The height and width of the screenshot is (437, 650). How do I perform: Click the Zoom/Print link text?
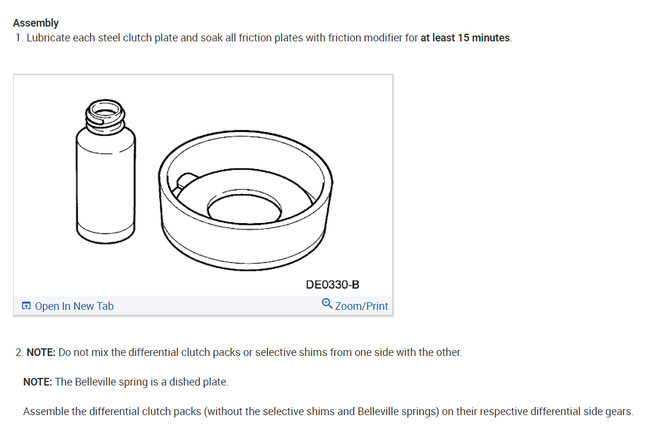pyautogui.click(x=362, y=306)
